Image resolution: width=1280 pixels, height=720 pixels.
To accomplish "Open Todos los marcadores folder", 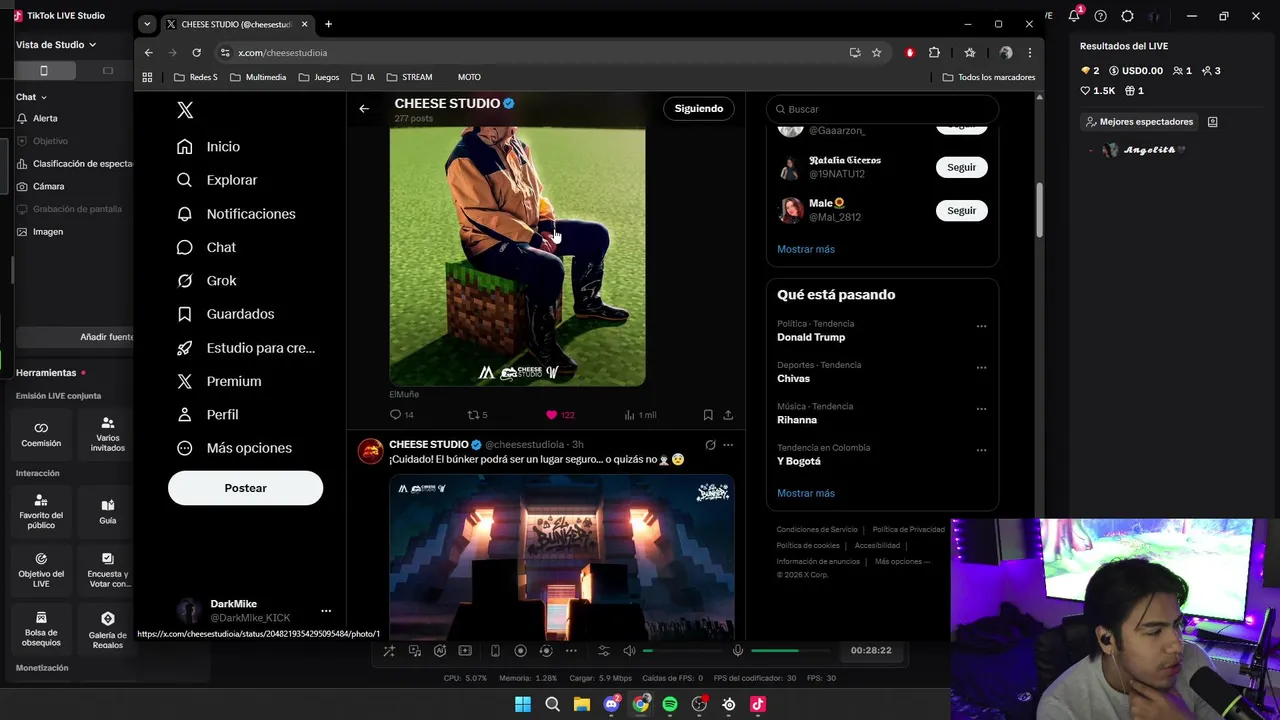I will tap(989, 77).
